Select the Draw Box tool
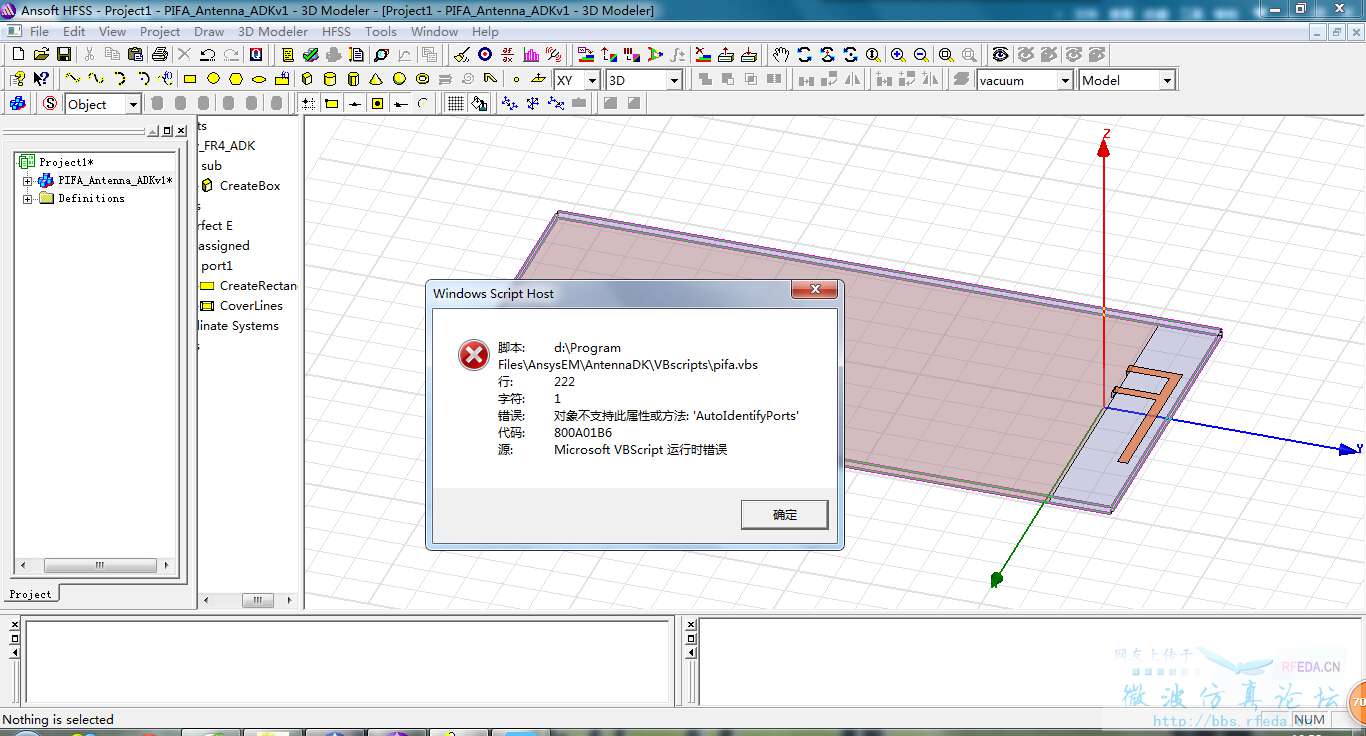 pos(306,79)
